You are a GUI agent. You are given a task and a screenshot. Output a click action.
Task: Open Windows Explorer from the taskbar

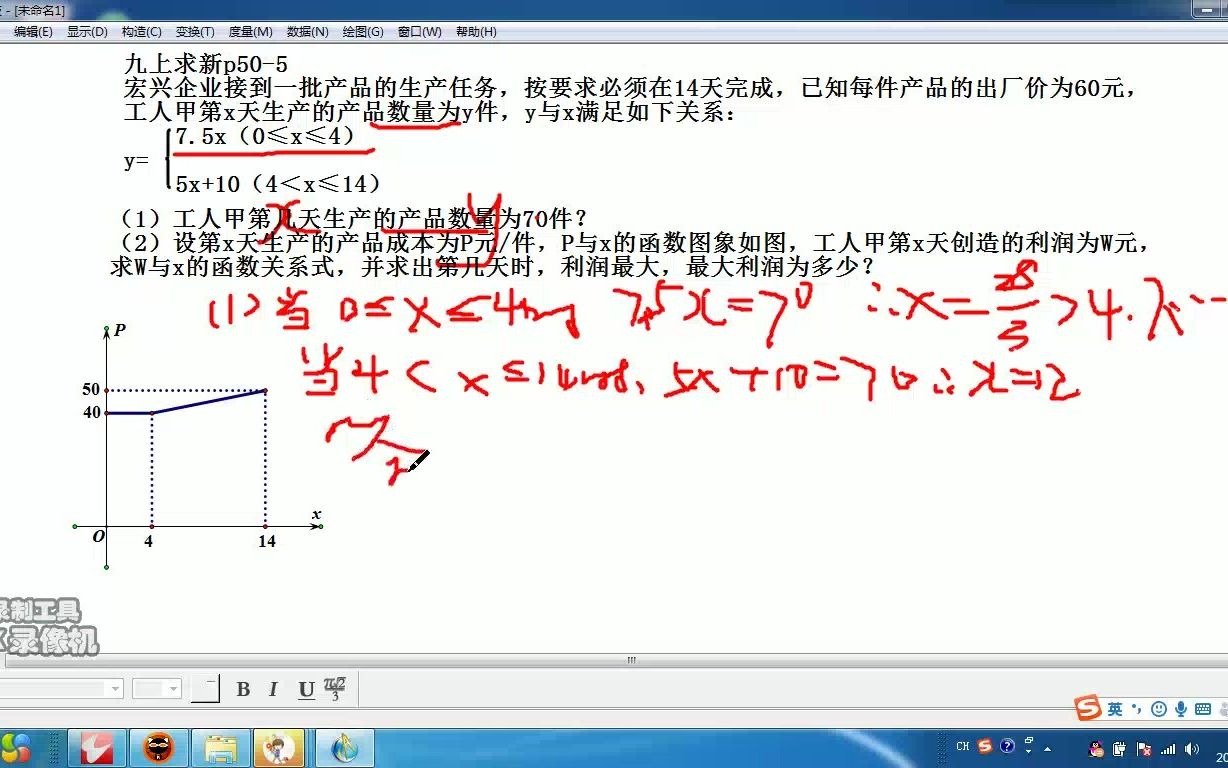220,748
